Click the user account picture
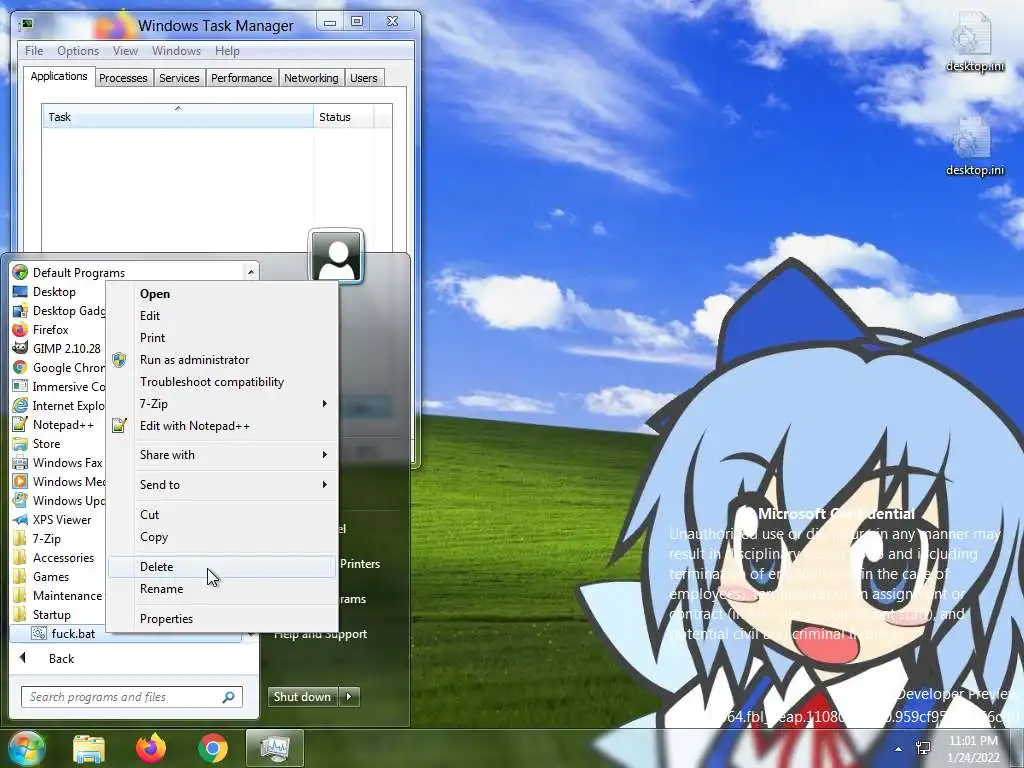This screenshot has width=1024, height=768. (x=336, y=256)
